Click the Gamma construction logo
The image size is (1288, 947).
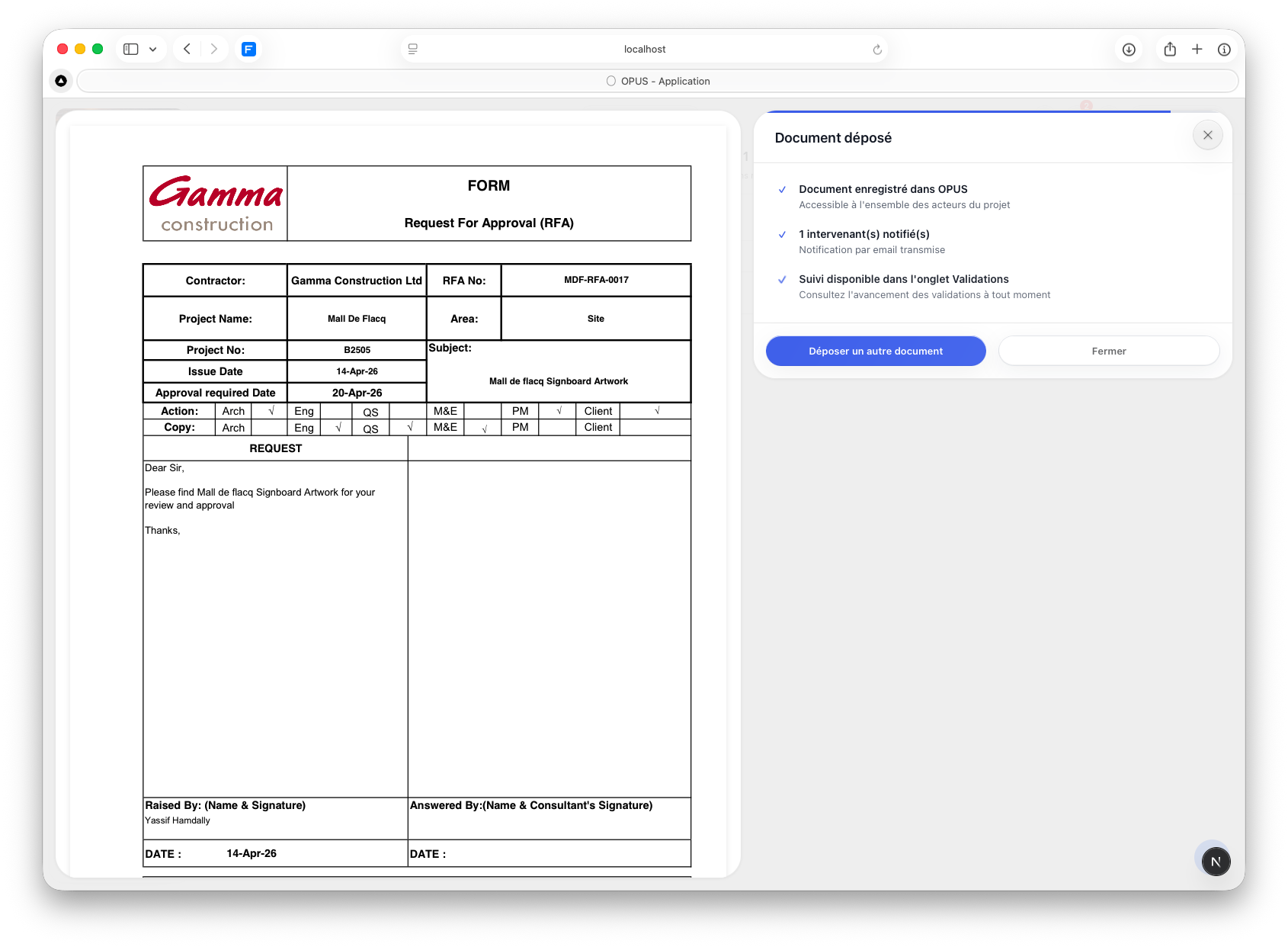tap(216, 204)
